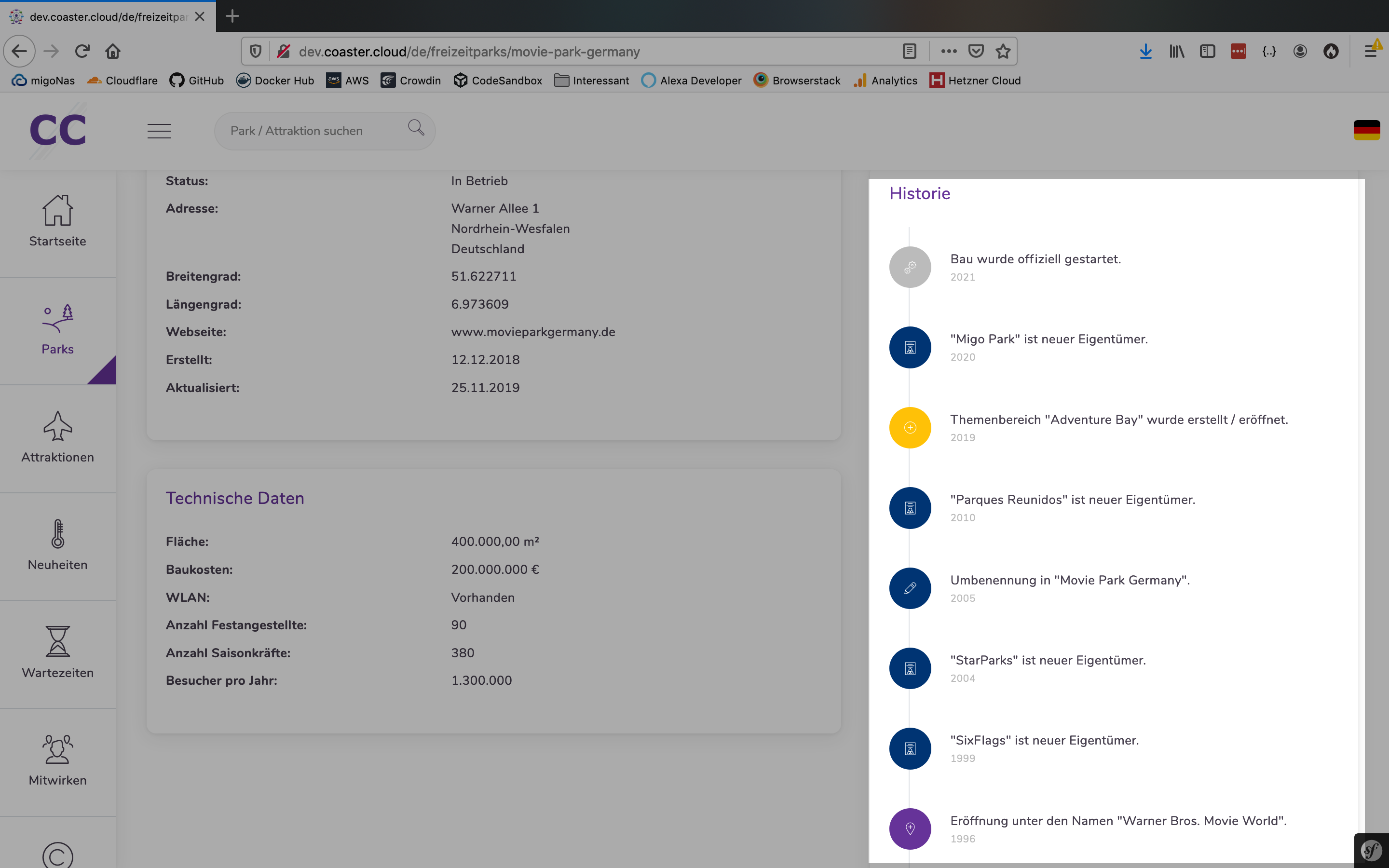Click the CC logo
The image size is (1389, 868).
point(58,130)
